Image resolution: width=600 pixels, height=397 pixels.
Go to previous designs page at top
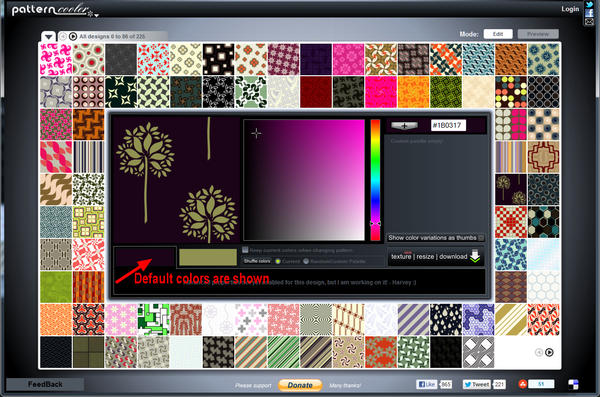(63, 36)
